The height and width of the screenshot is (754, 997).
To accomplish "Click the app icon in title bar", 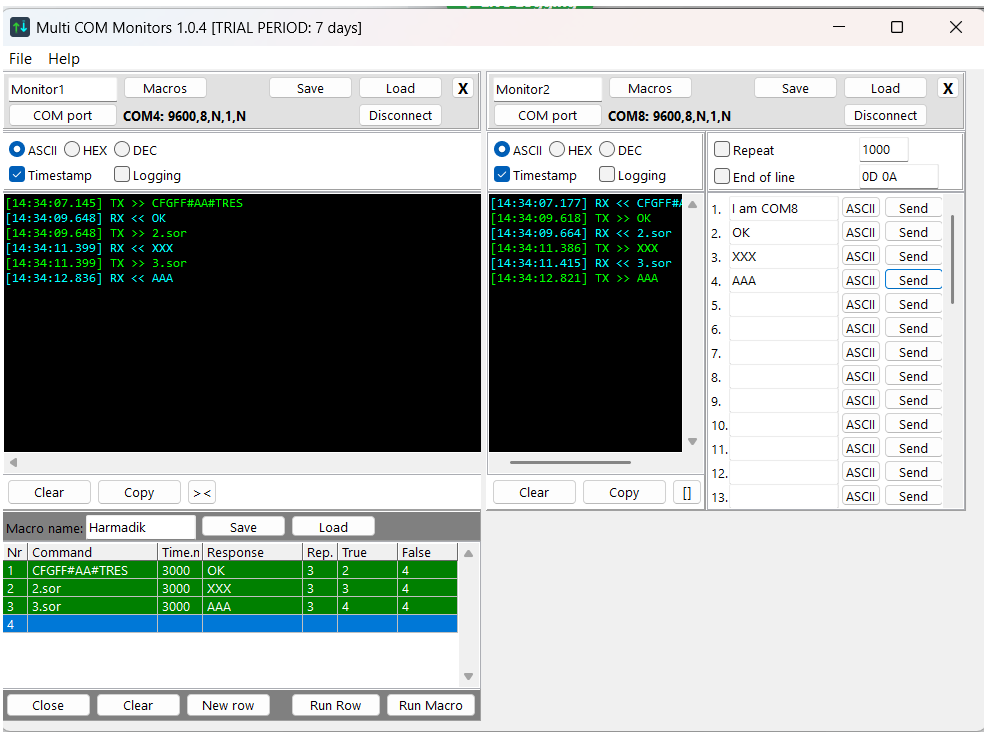I will click(20, 27).
